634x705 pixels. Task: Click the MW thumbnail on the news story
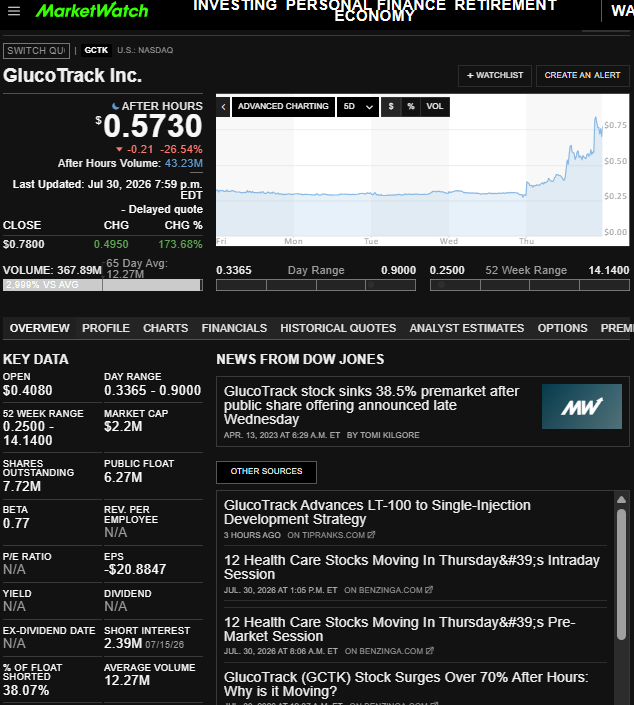pos(582,406)
